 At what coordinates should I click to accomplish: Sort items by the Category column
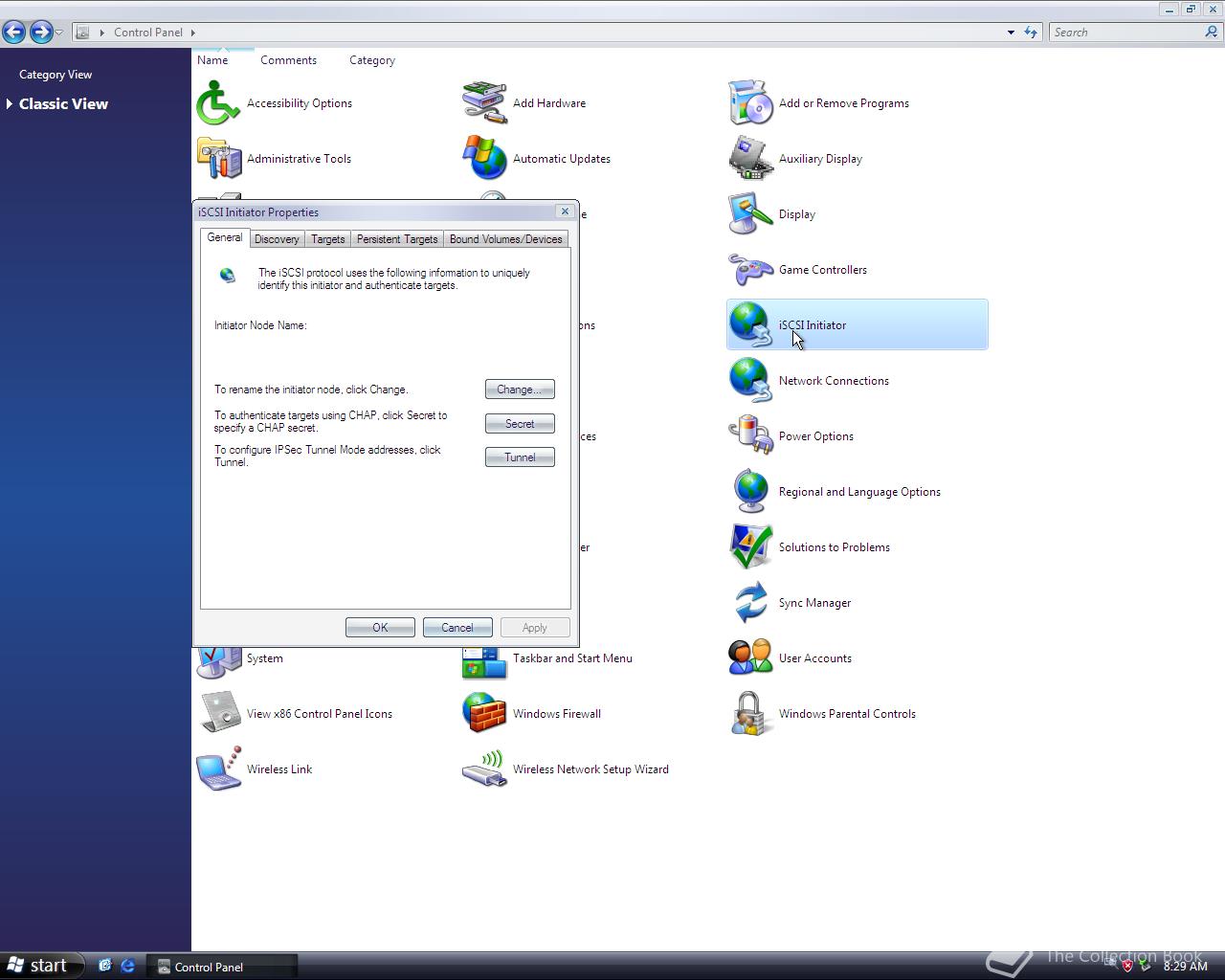point(372,60)
